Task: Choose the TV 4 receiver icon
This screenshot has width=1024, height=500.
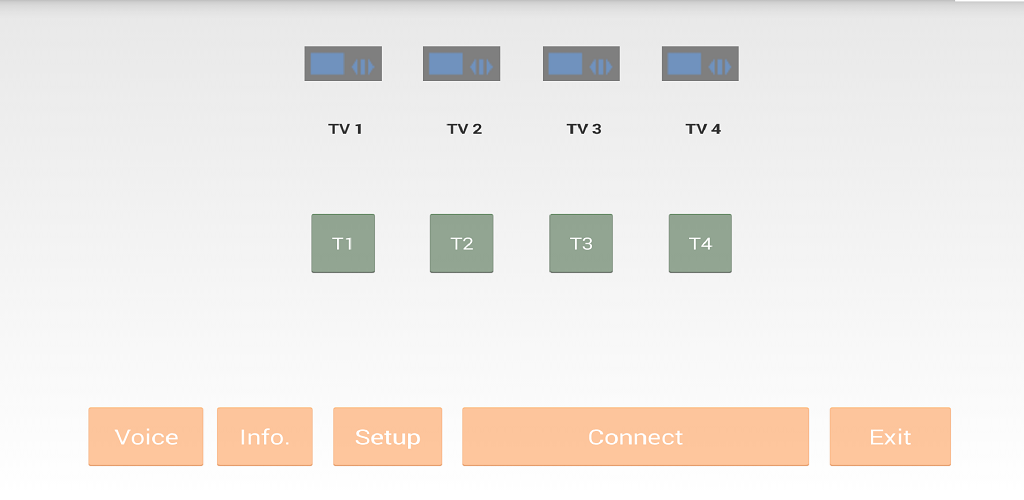Action: 700,64
